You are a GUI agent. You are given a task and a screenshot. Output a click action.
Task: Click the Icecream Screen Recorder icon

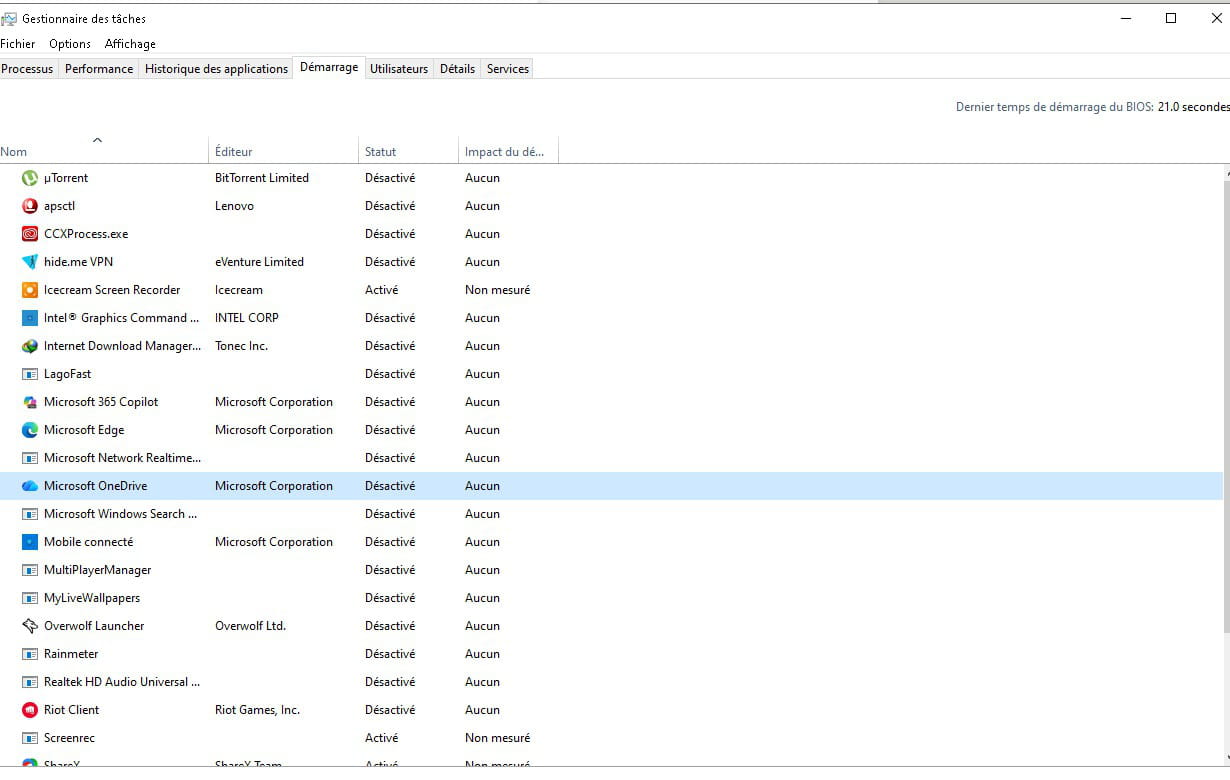(30, 290)
